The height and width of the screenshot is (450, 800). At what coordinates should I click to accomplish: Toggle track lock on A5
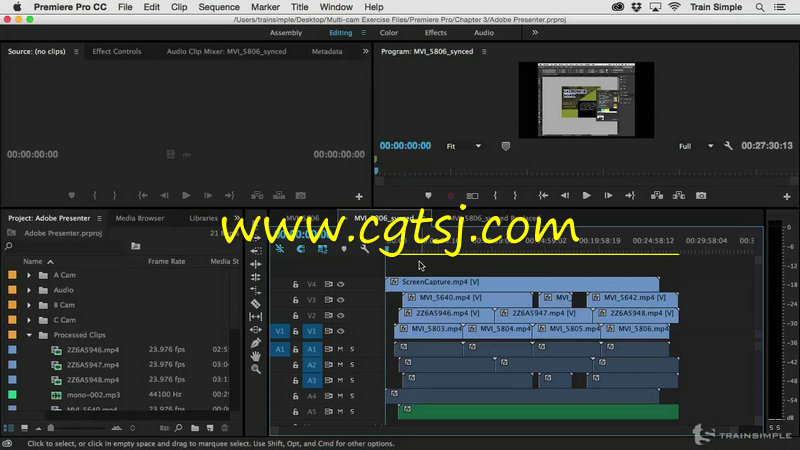coord(295,411)
